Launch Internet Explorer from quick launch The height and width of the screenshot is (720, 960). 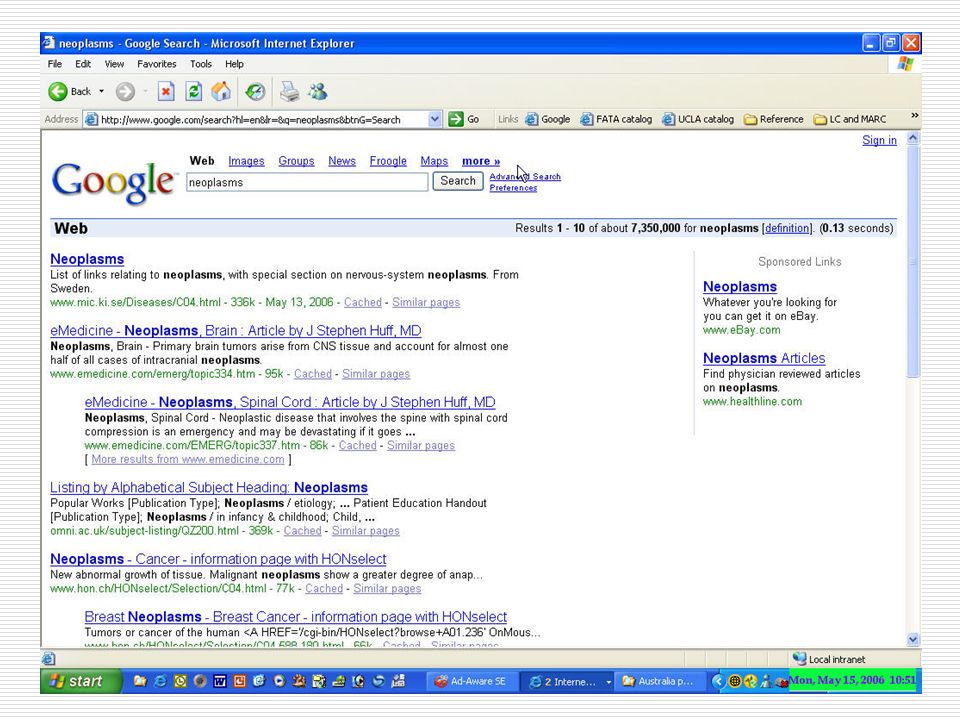point(160,681)
